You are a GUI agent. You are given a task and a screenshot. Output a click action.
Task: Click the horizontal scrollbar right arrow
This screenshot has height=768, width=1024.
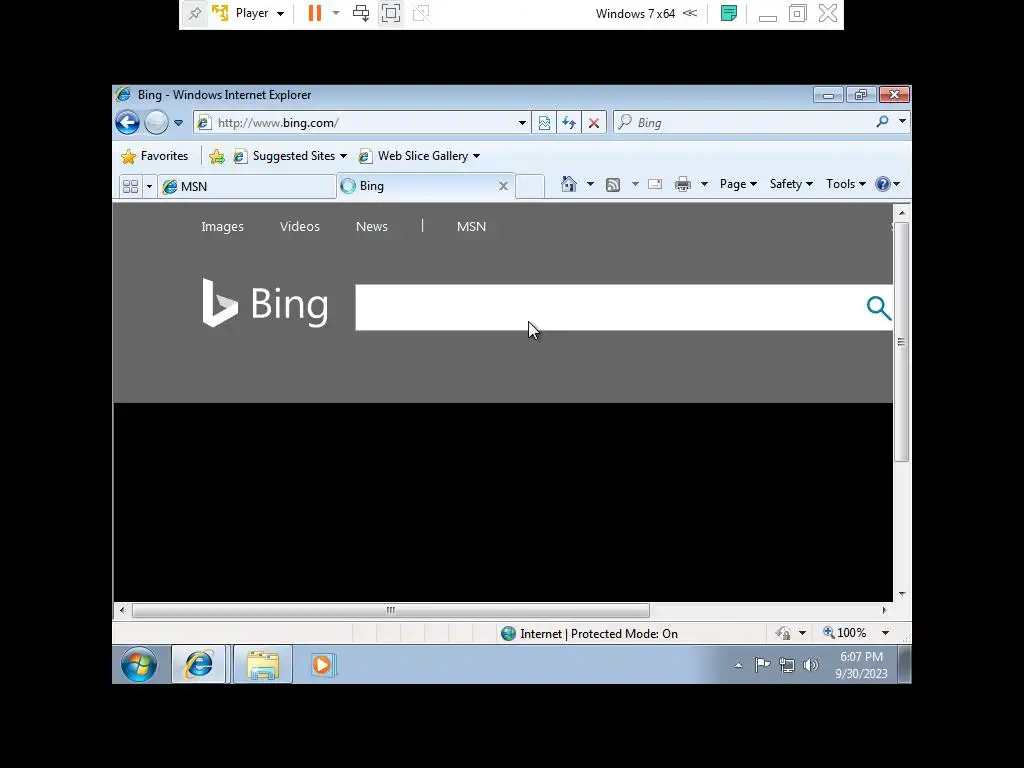pyautogui.click(x=884, y=610)
